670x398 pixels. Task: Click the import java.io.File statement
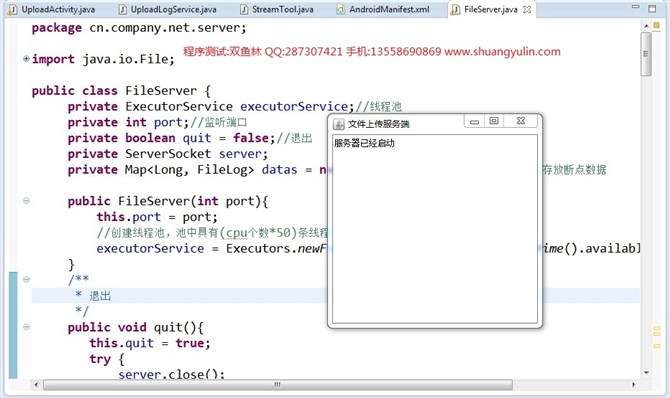point(103,59)
